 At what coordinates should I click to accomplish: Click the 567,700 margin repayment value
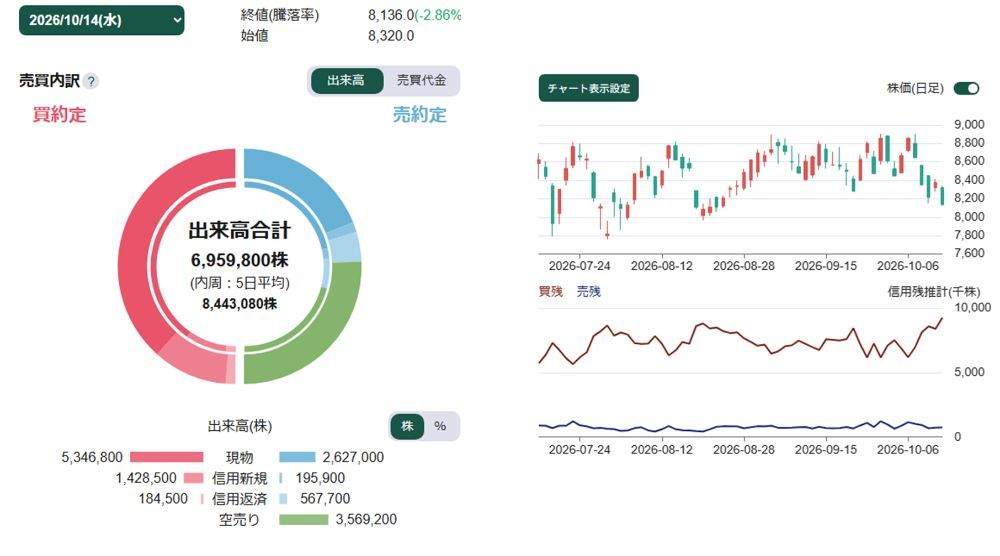325,499
